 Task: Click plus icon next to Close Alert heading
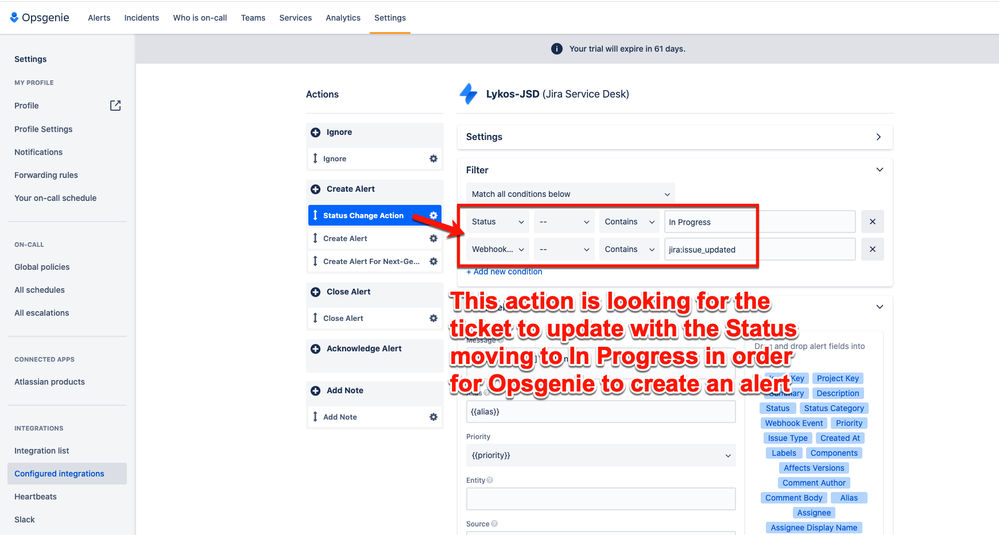point(315,292)
